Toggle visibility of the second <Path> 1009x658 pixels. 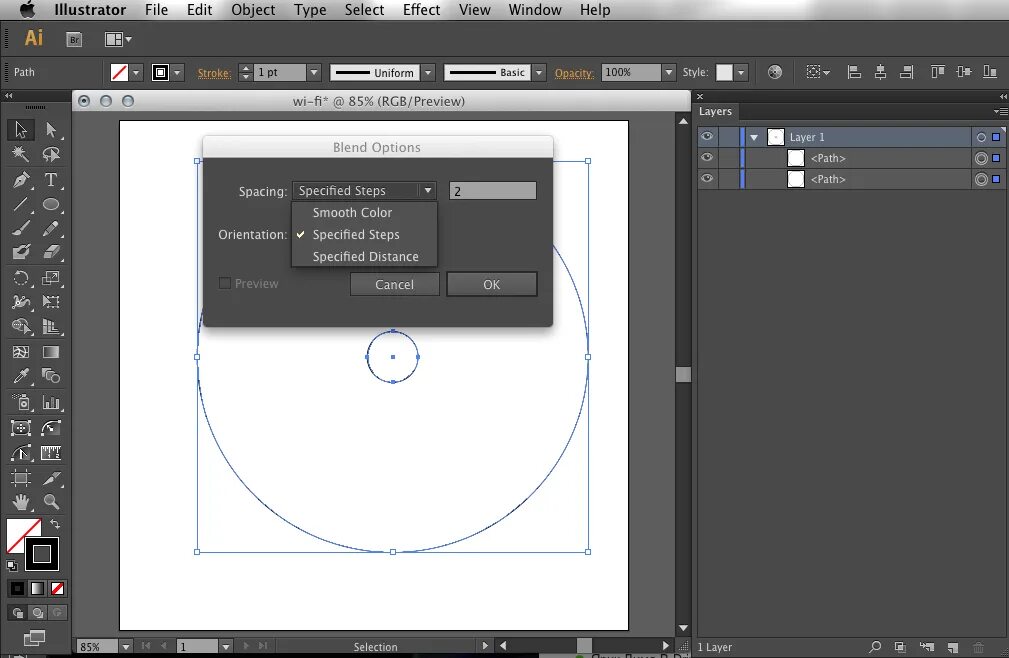707,179
